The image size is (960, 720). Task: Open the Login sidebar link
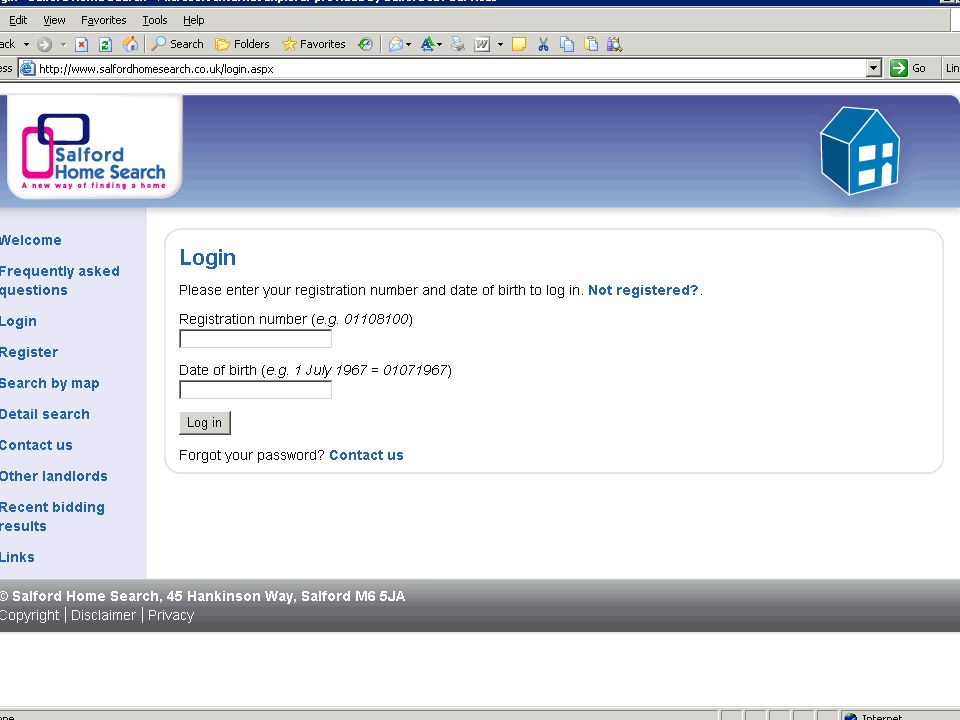[18, 321]
